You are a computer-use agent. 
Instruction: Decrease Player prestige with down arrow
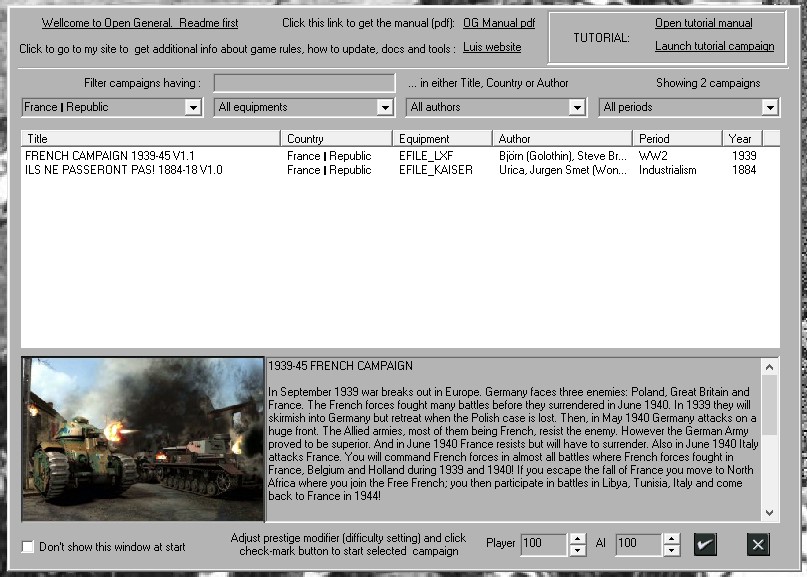[577, 551]
